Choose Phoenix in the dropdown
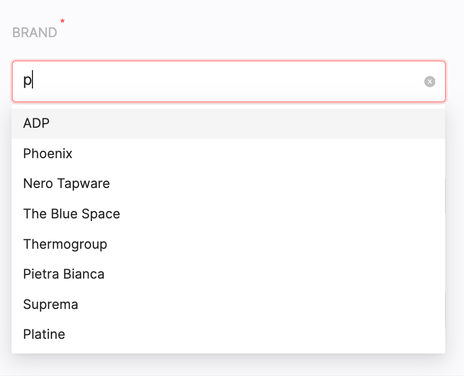The width and height of the screenshot is (464, 376). point(228,154)
